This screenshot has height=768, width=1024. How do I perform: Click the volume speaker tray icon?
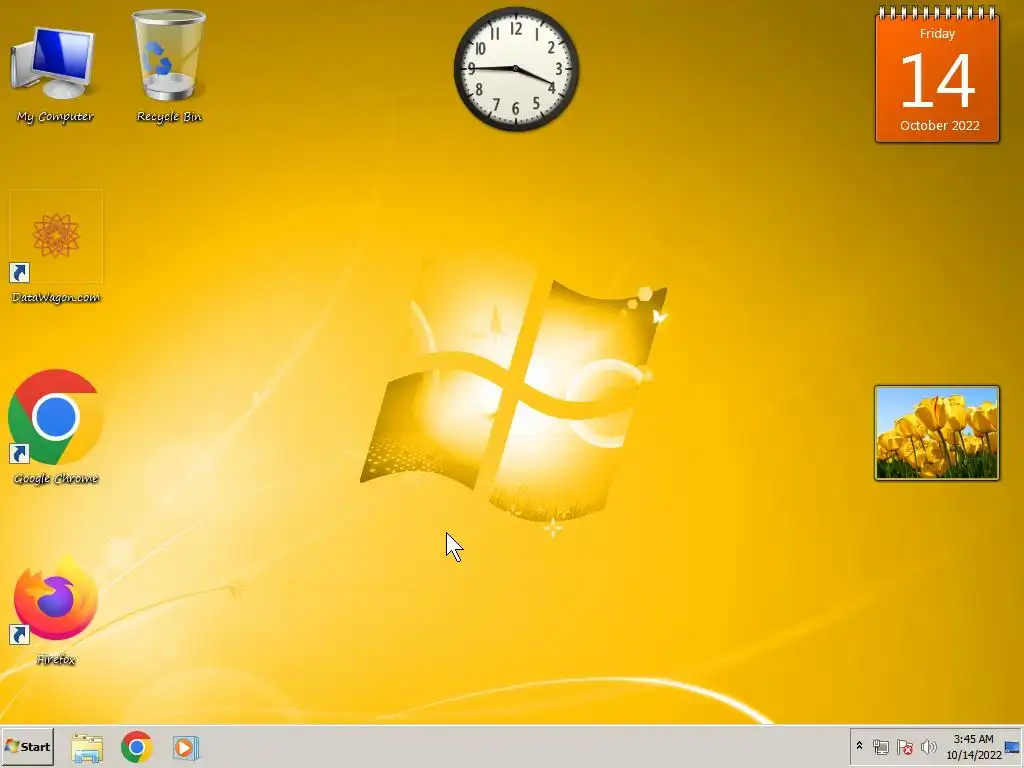pos(928,746)
